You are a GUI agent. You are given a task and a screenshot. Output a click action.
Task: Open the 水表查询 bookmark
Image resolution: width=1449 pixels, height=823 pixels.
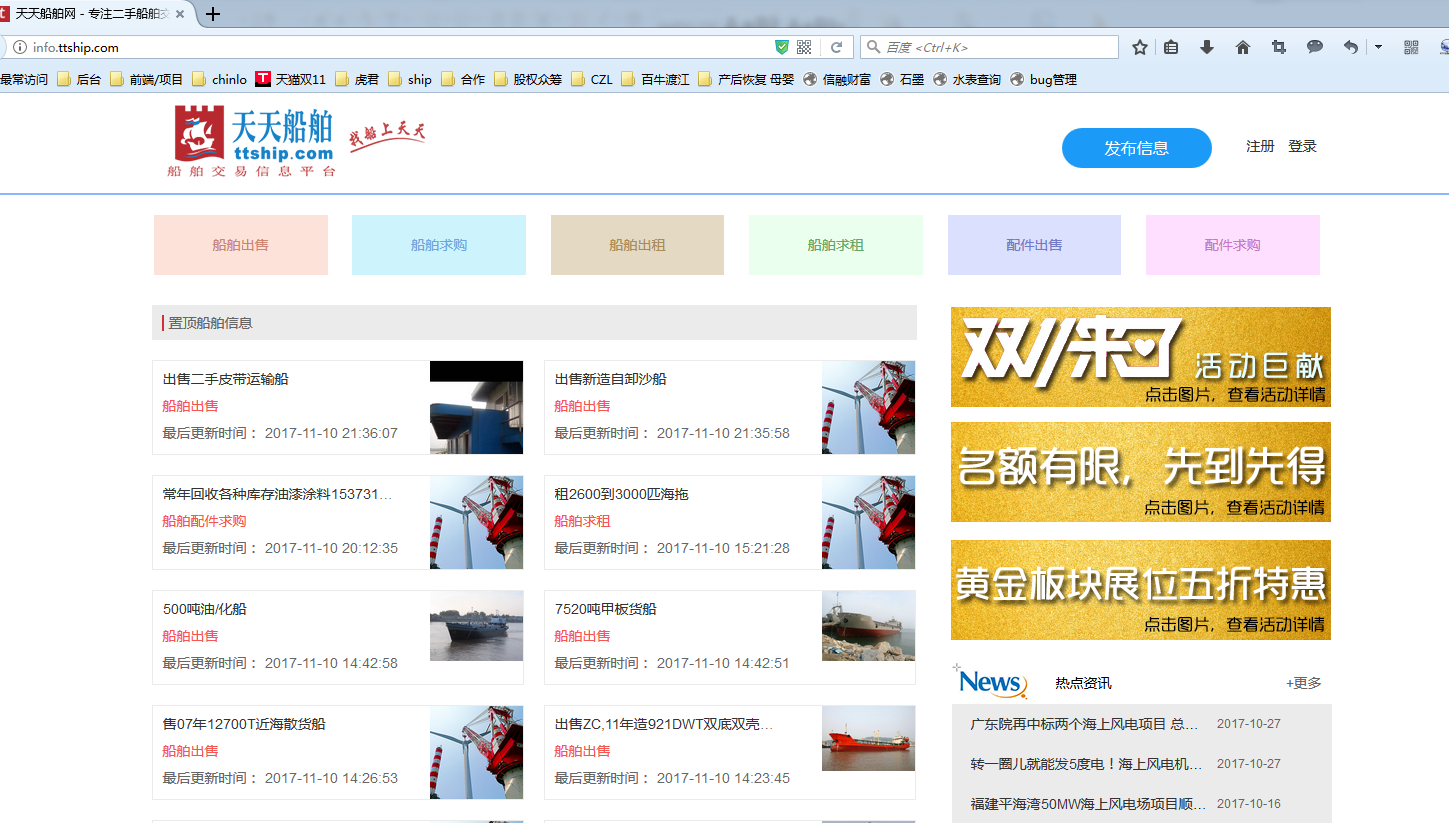[967, 79]
